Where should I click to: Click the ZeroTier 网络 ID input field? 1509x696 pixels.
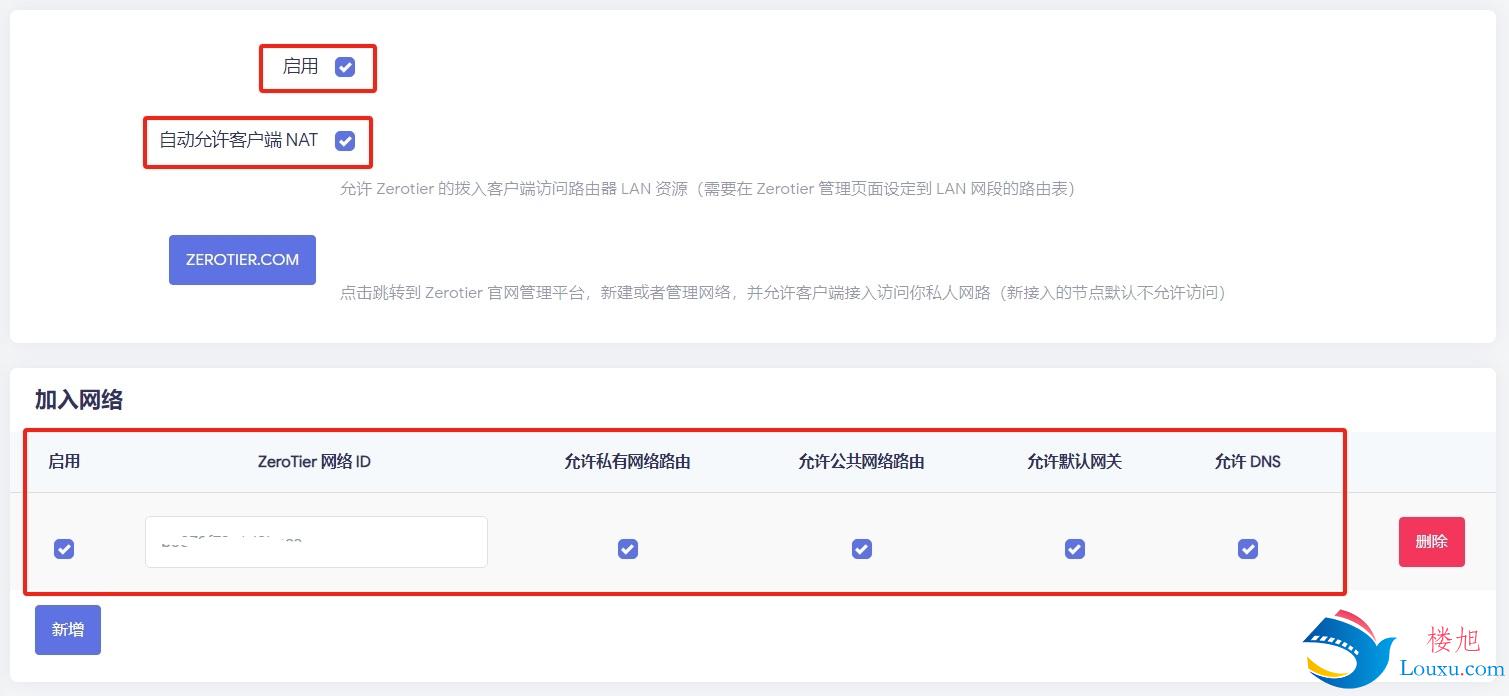click(x=316, y=542)
